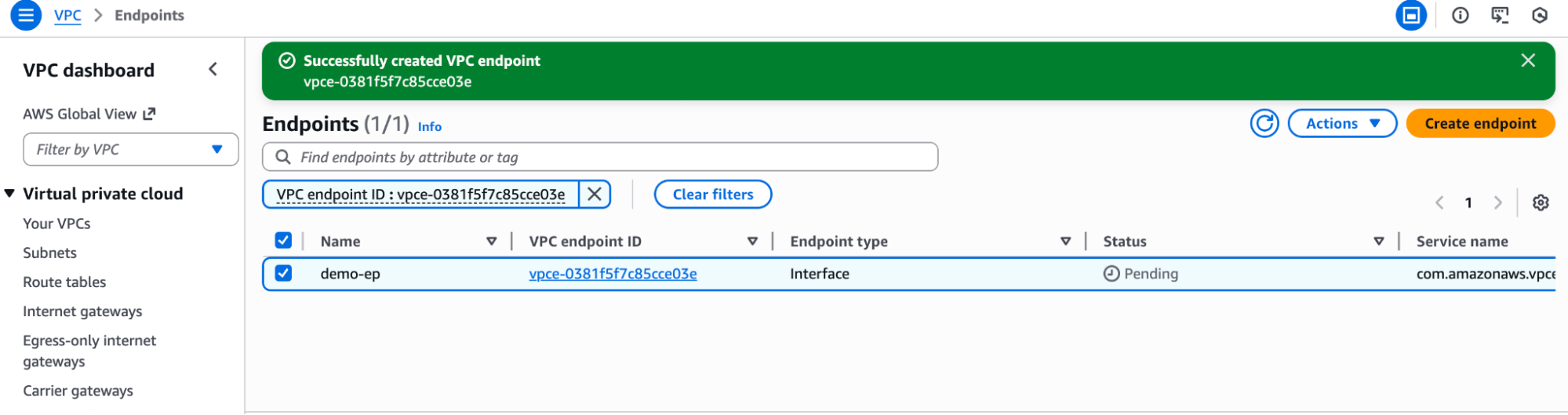Click the Clear filters button
The width and height of the screenshot is (1568, 415).
click(x=712, y=194)
